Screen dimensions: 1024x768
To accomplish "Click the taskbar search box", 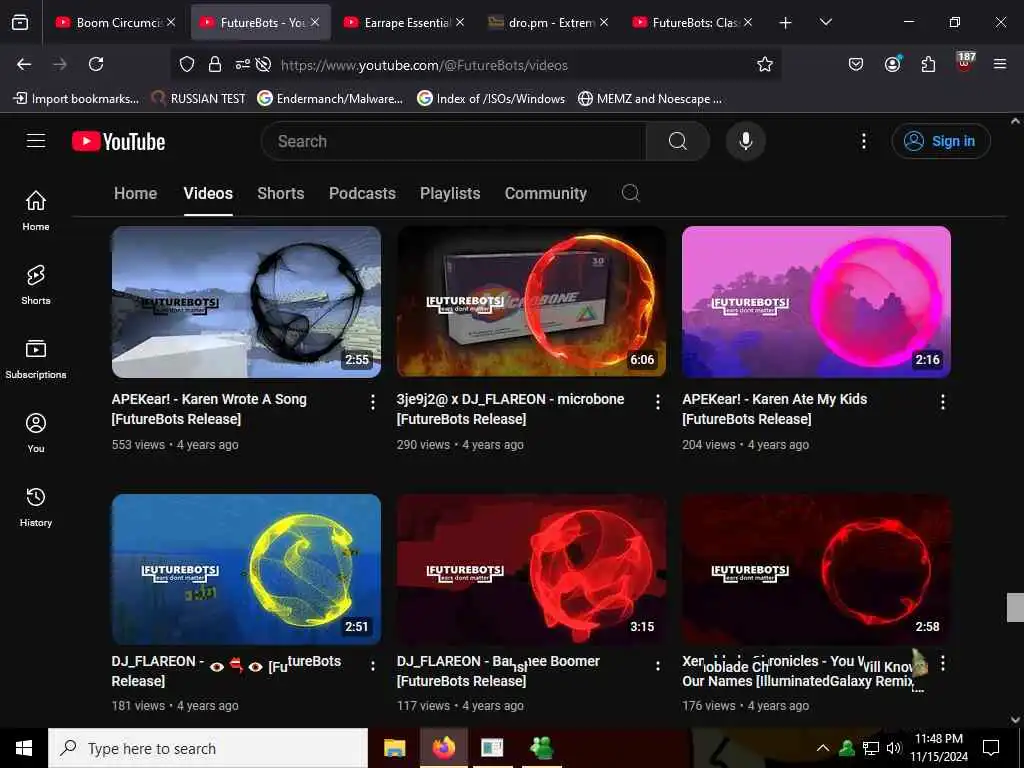I will (208, 748).
